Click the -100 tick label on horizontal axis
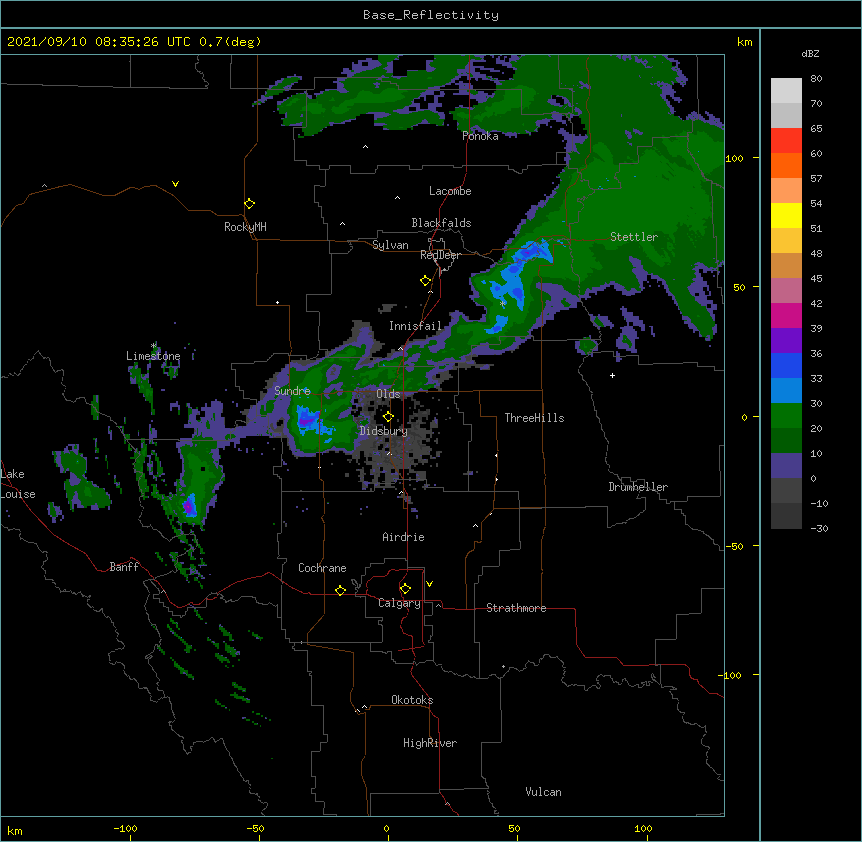This screenshot has height=842, width=862. pyautogui.click(x=126, y=829)
